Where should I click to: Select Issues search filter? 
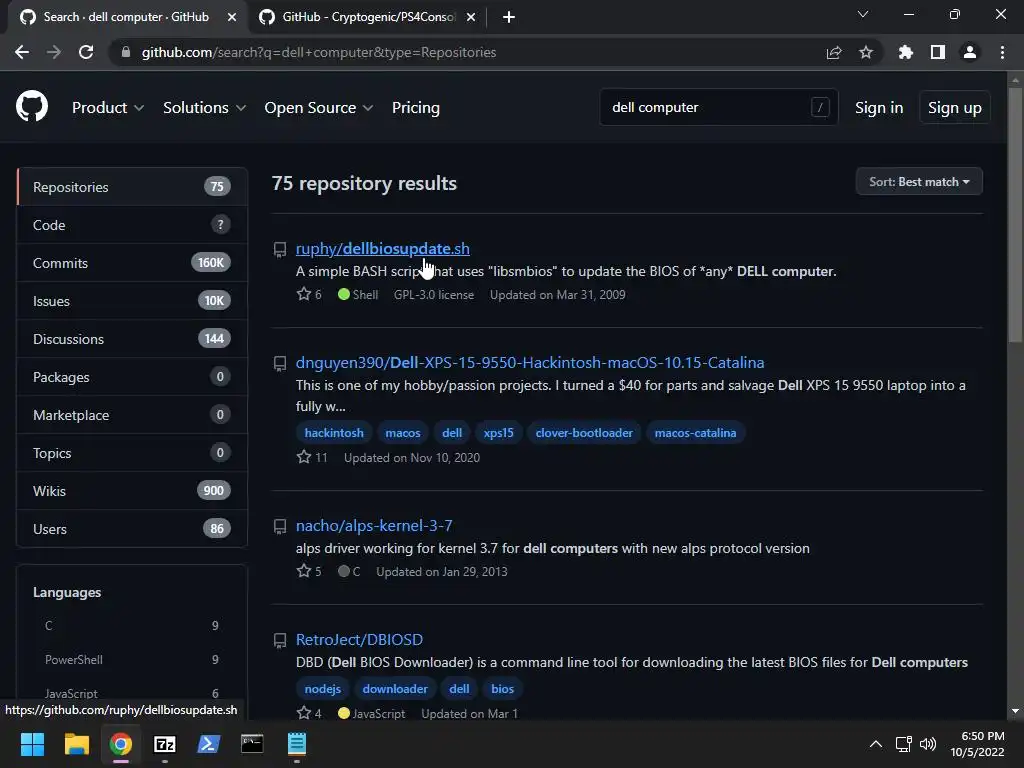[132, 300]
